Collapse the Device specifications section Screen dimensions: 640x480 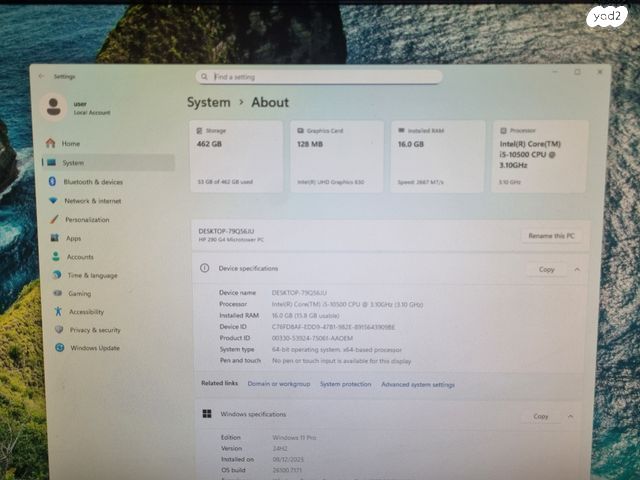(578, 269)
